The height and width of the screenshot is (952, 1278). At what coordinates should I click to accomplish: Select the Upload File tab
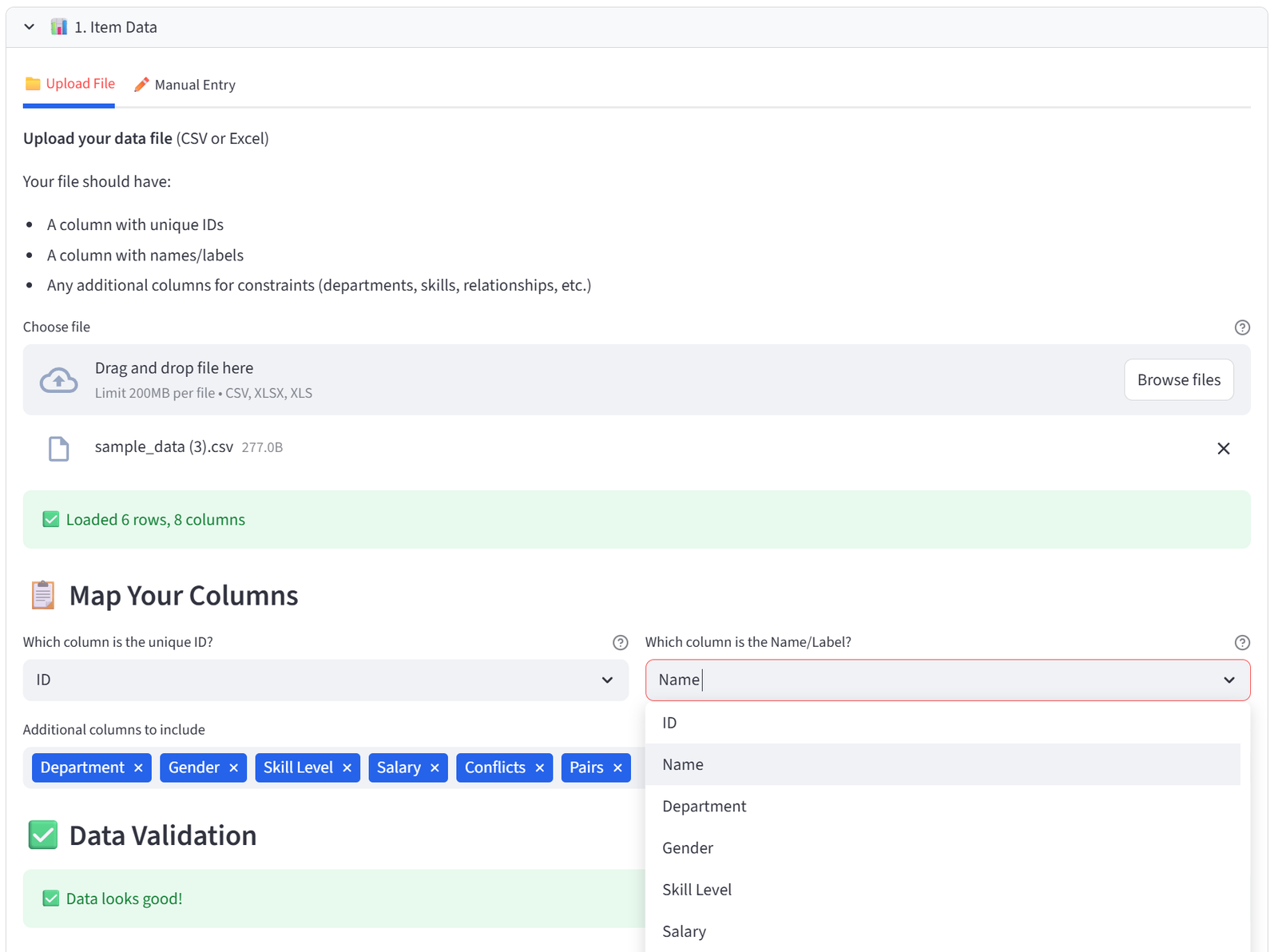pyautogui.click(x=69, y=84)
